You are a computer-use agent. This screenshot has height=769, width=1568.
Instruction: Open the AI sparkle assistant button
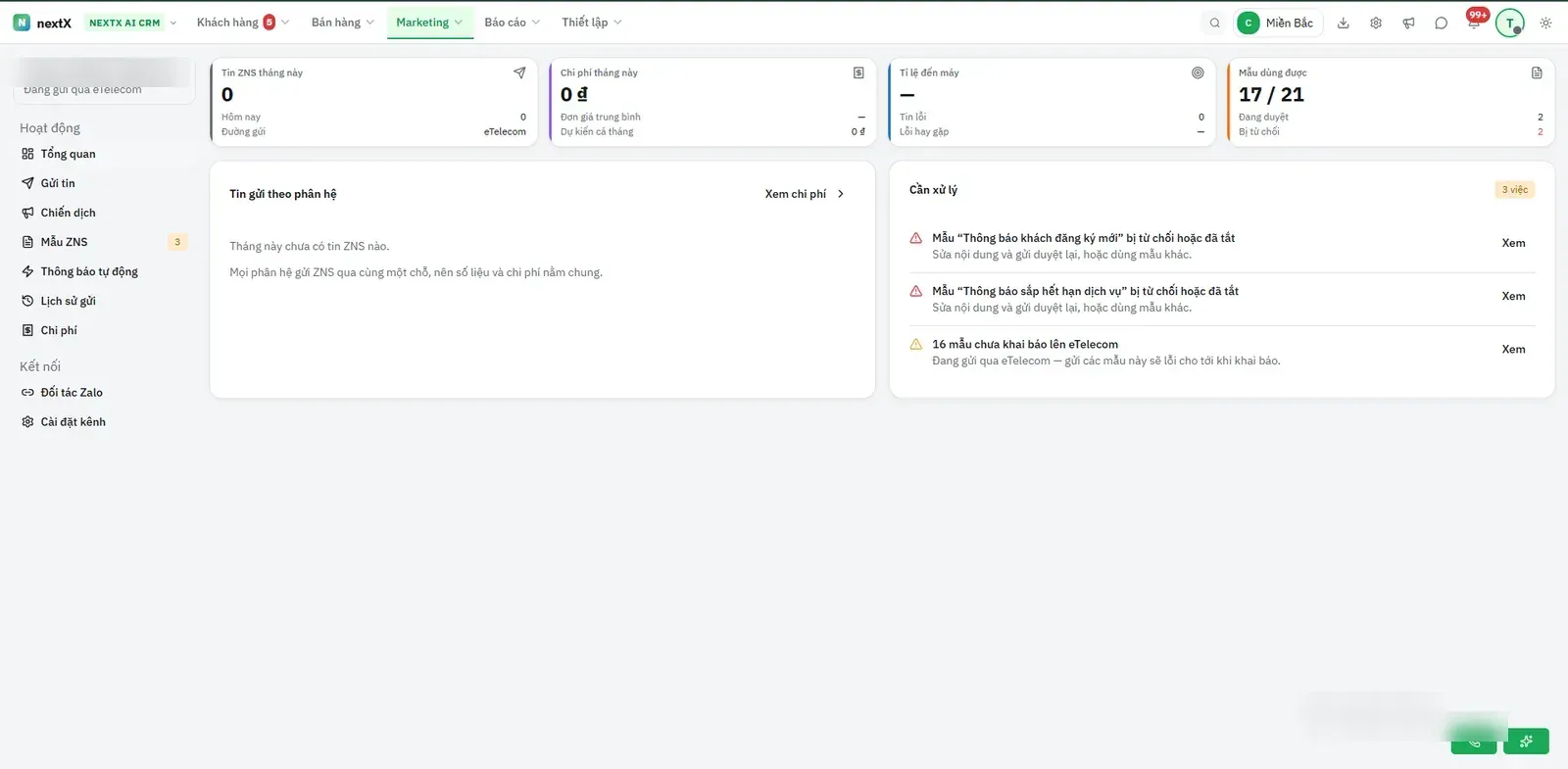tap(1527, 741)
